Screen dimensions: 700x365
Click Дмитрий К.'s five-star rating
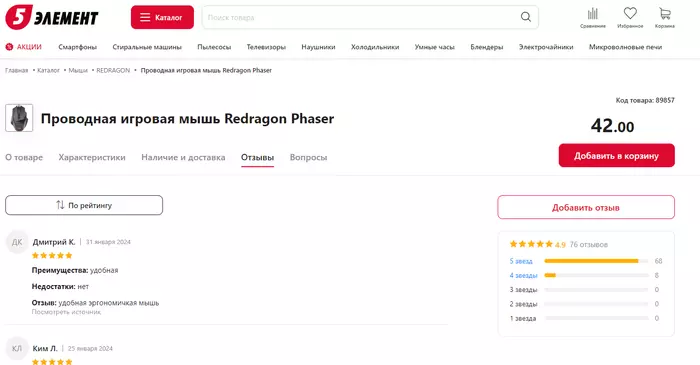52,256
